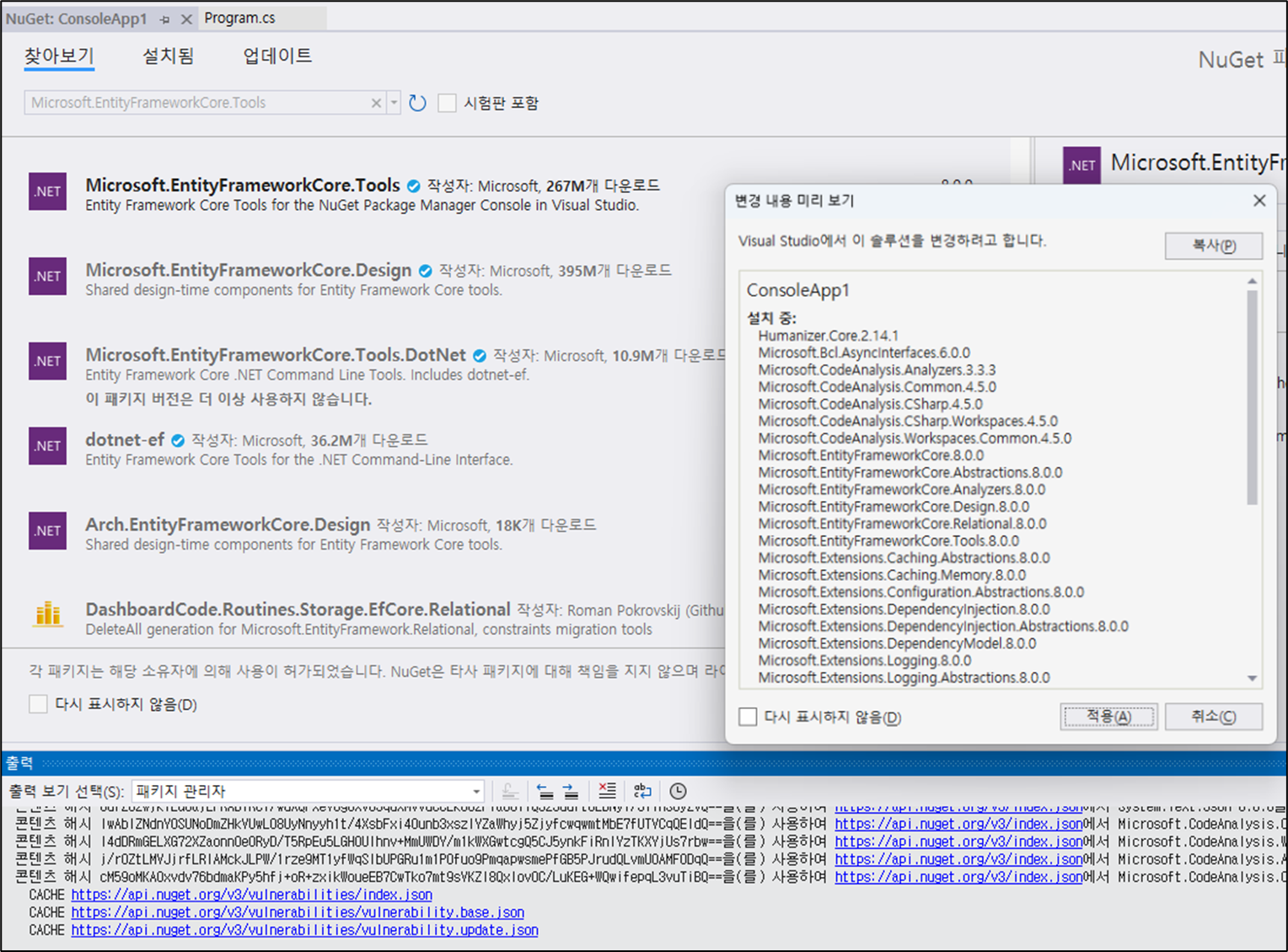1288x952 pixels.
Task: Toggle word wrap icon in output toolbar
Action: click(642, 791)
